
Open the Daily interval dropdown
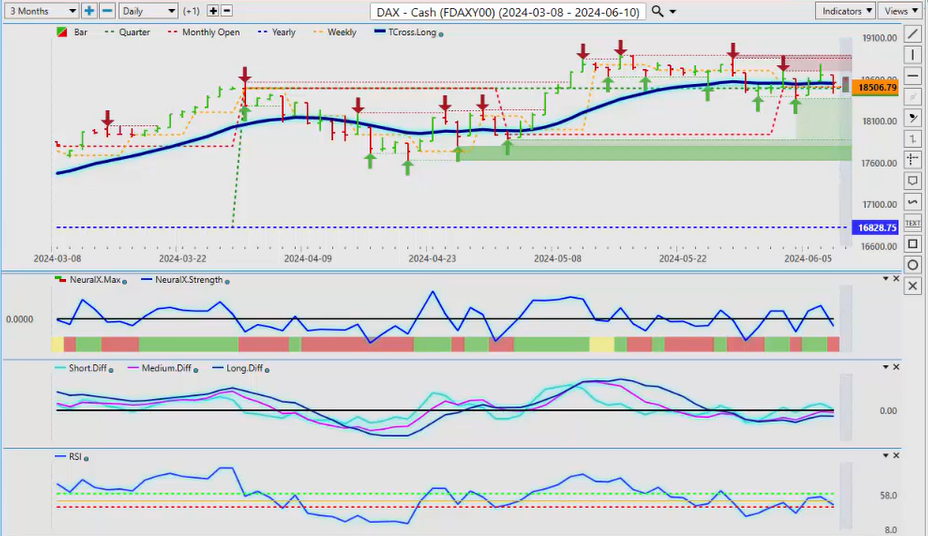pos(148,11)
